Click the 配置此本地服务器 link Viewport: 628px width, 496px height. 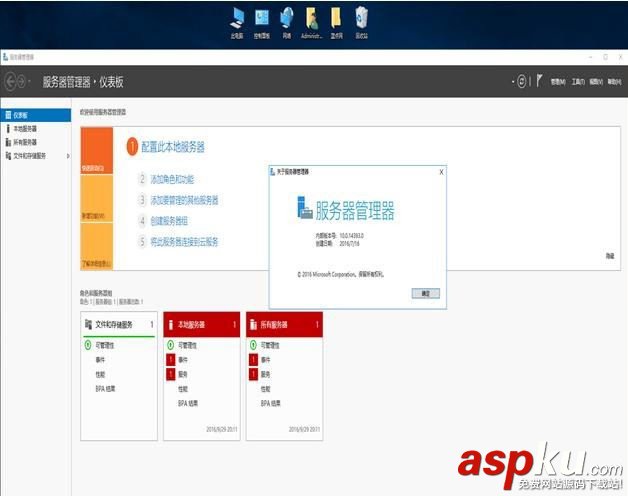coord(173,147)
